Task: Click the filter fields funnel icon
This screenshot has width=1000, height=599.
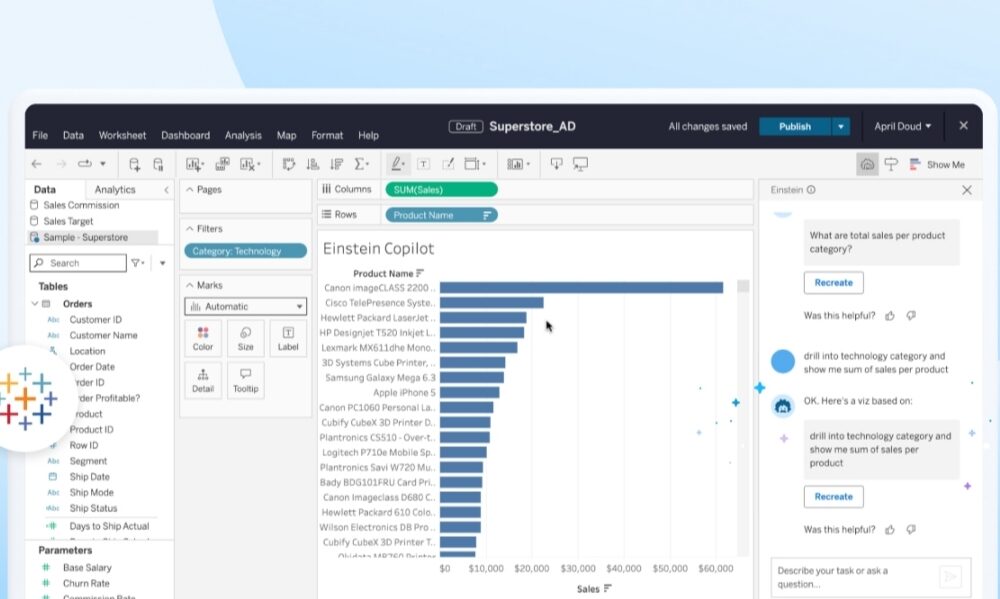Action: (x=136, y=263)
